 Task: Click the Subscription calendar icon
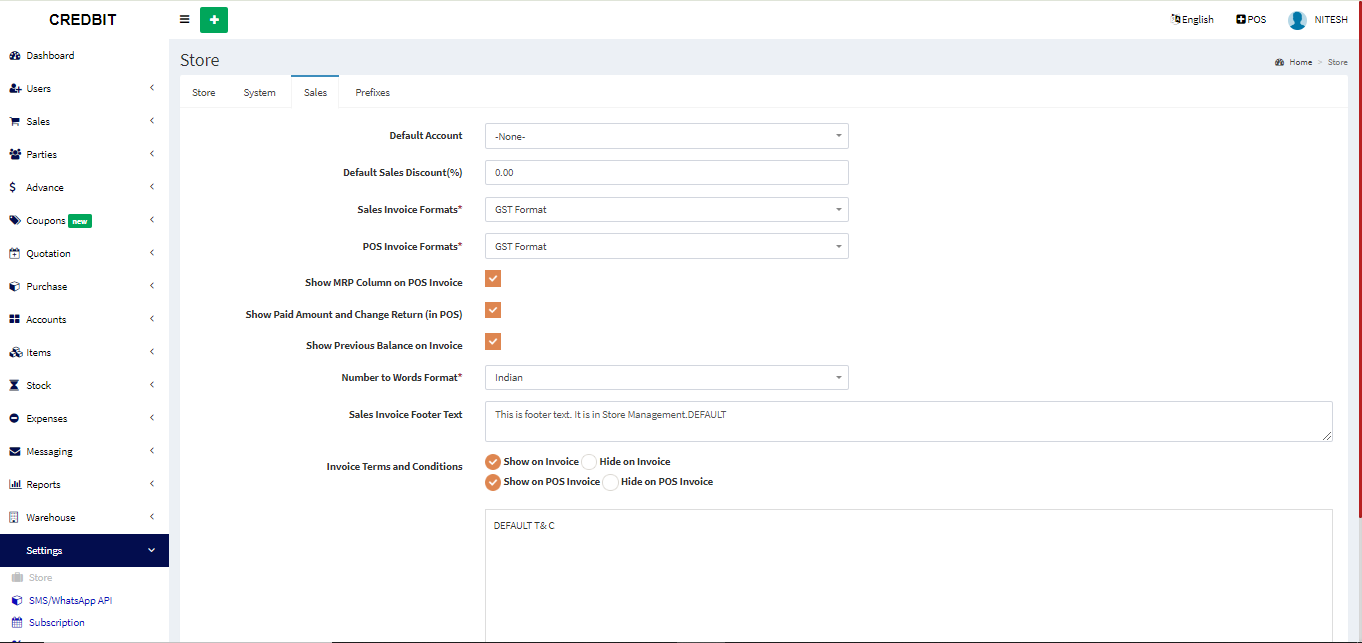(17, 623)
